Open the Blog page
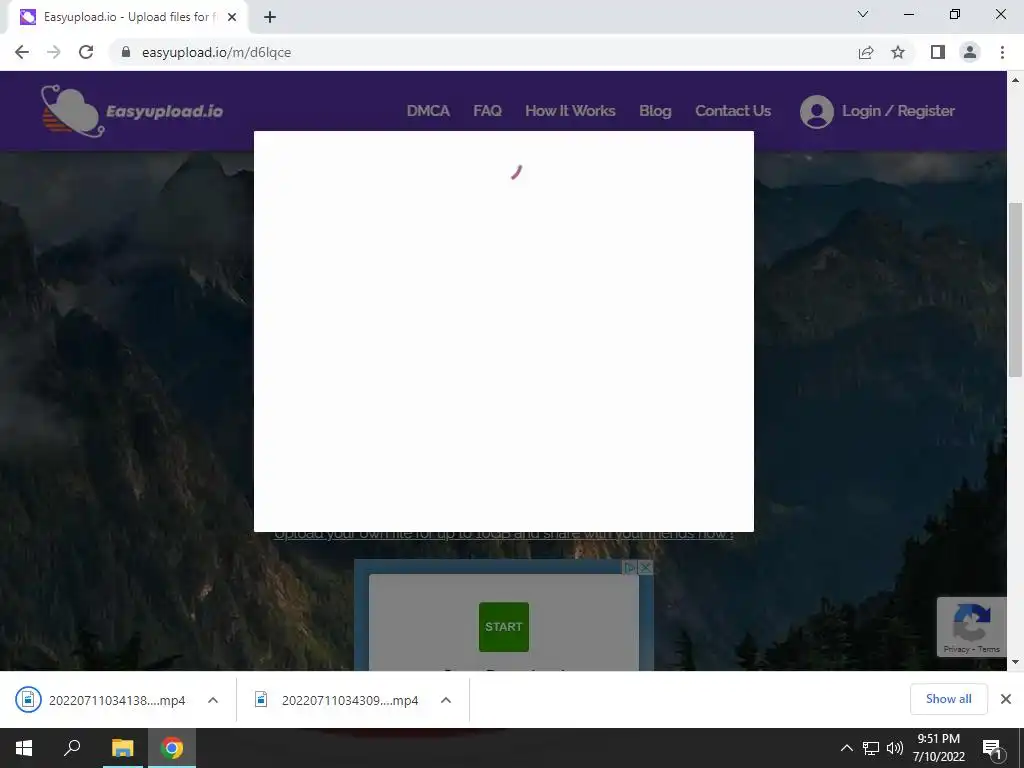 tap(655, 111)
